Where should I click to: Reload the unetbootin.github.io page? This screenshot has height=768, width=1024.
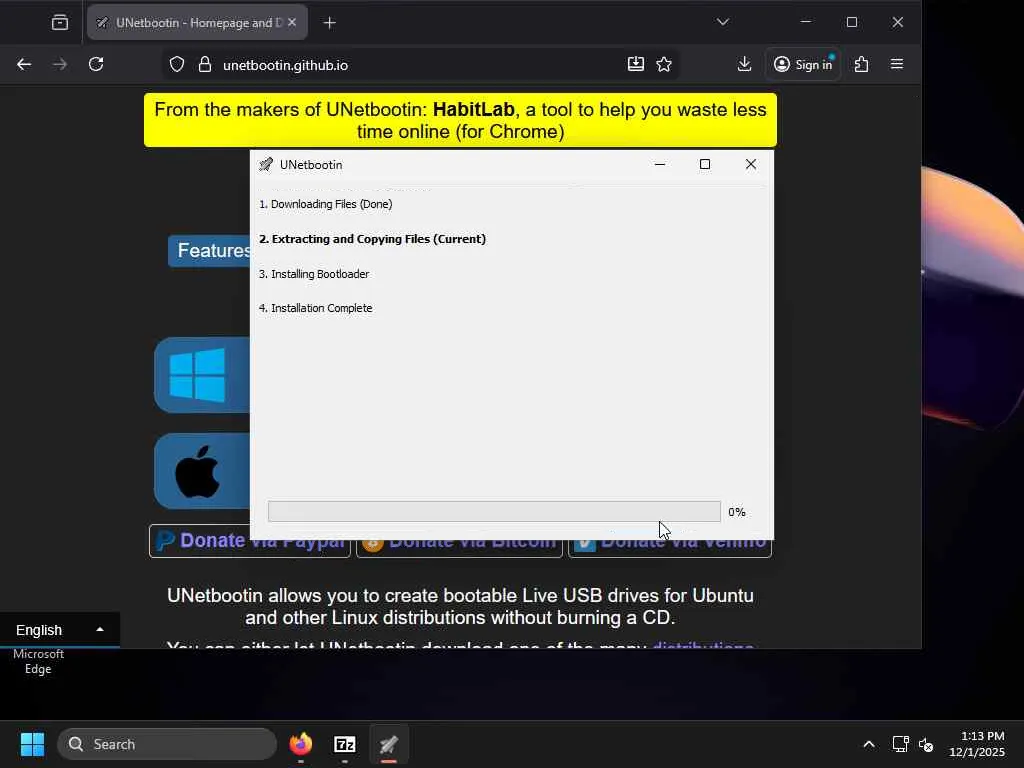coord(96,64)
